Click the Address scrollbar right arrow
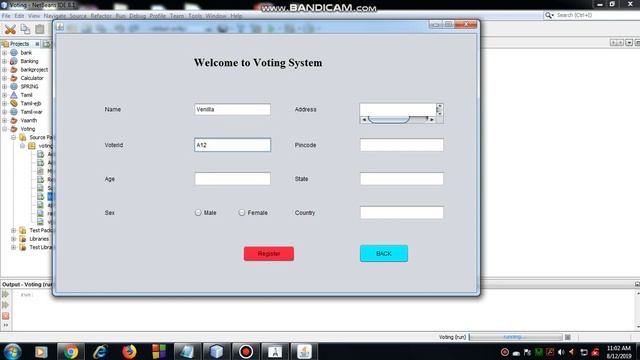Screen dimensions: 640x360 432,120
